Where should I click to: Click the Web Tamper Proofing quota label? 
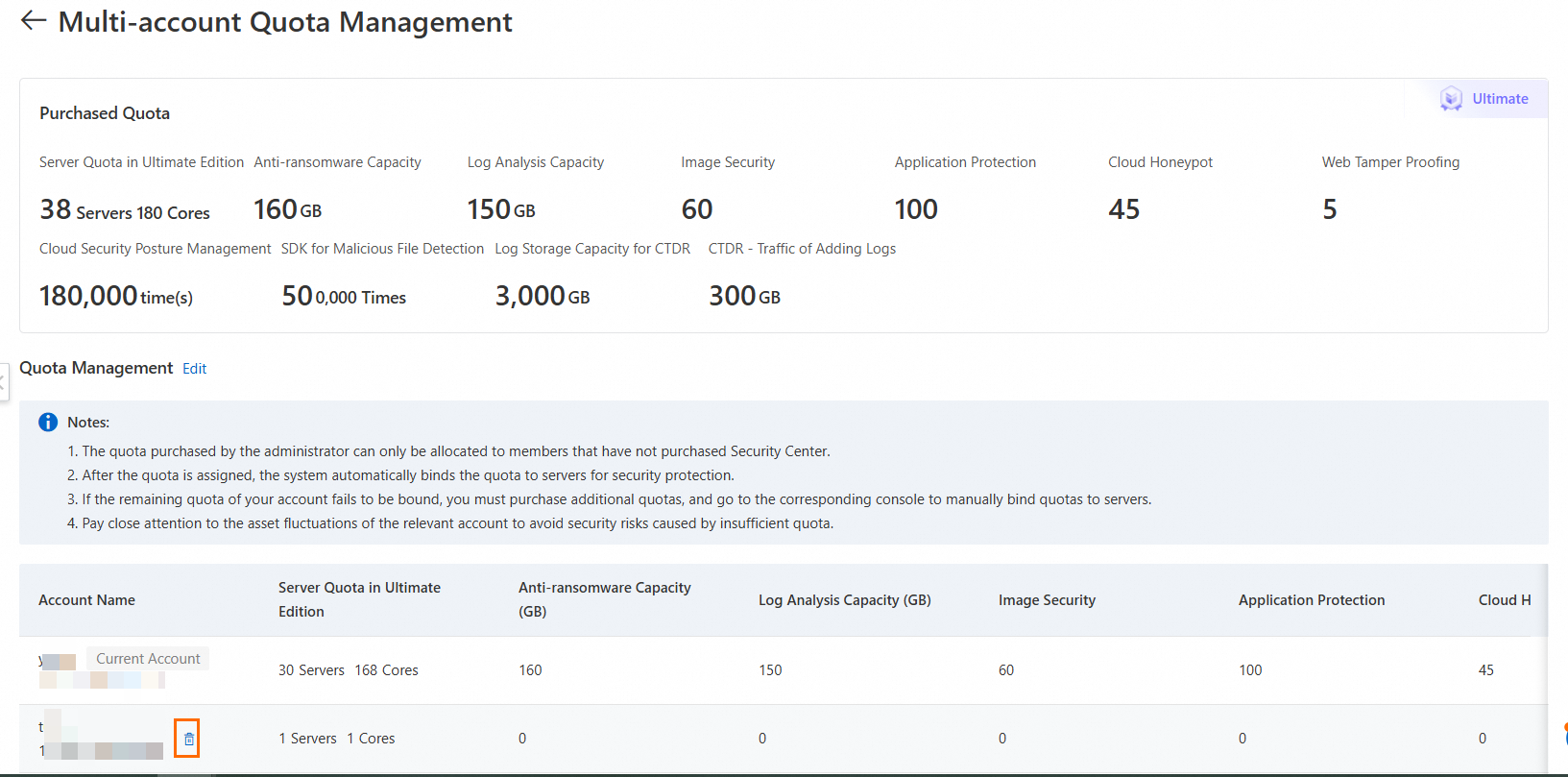click(x=1389, y=162)
